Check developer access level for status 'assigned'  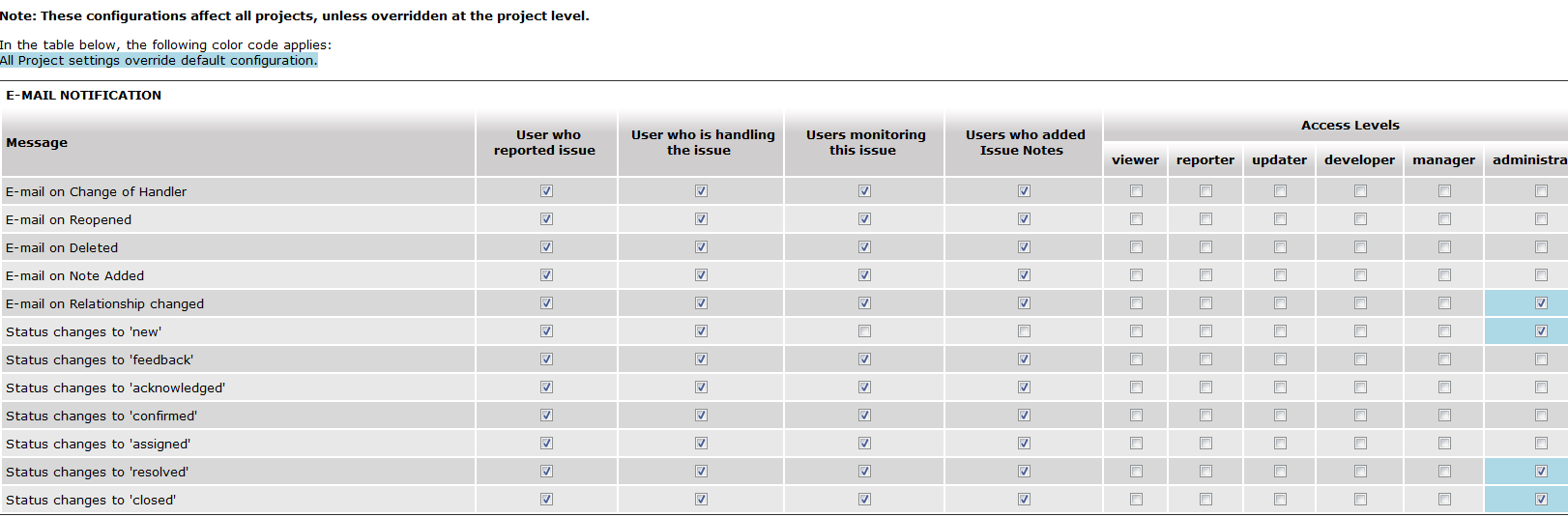click(1360, 444)
